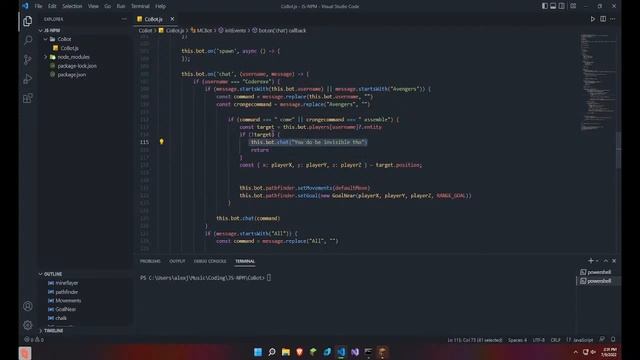Open the Customize Layout icon
The width and height of the screenshot is (640, 360).
pyautogui.click(x=573, y=6)
